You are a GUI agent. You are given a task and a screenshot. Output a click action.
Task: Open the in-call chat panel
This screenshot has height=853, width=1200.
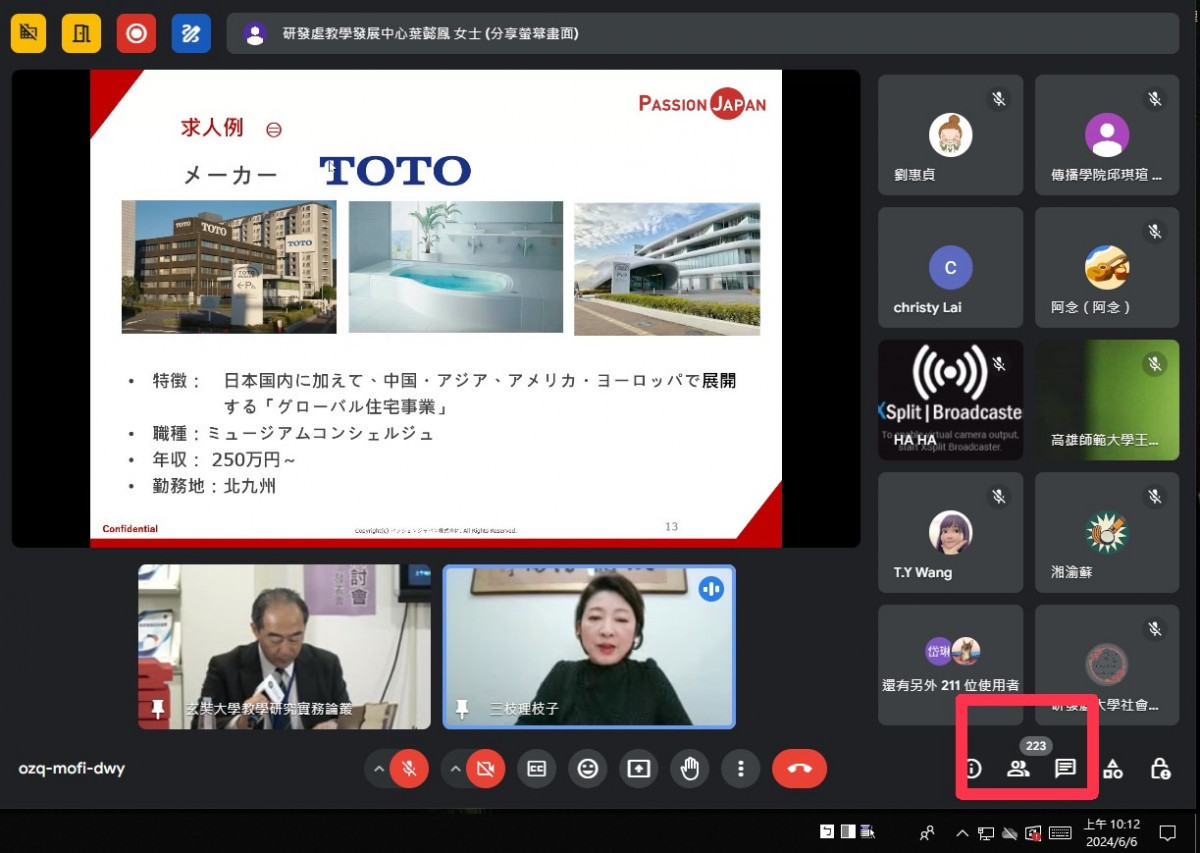[x=1066, y=769]
